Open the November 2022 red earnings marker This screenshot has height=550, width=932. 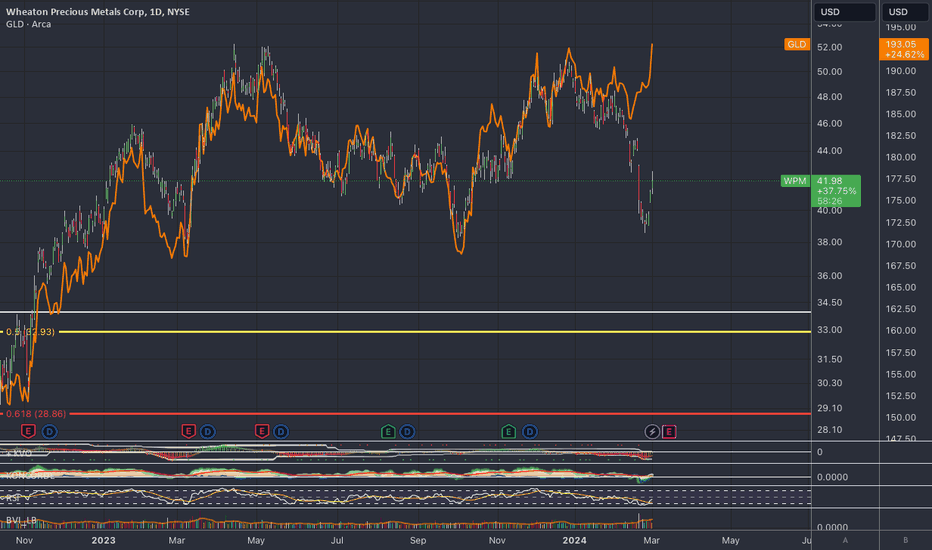coord(28,431)
